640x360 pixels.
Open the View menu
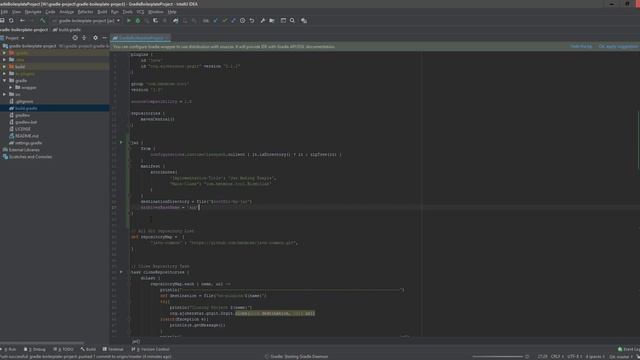click(16, 12)
